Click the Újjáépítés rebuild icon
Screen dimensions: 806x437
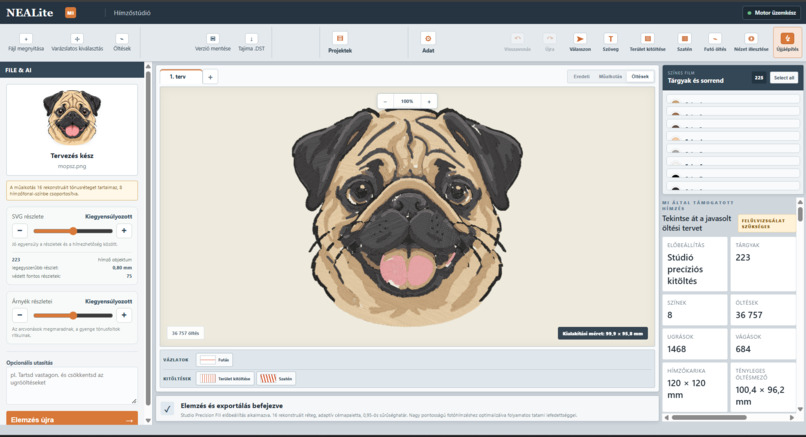[787, 42]
